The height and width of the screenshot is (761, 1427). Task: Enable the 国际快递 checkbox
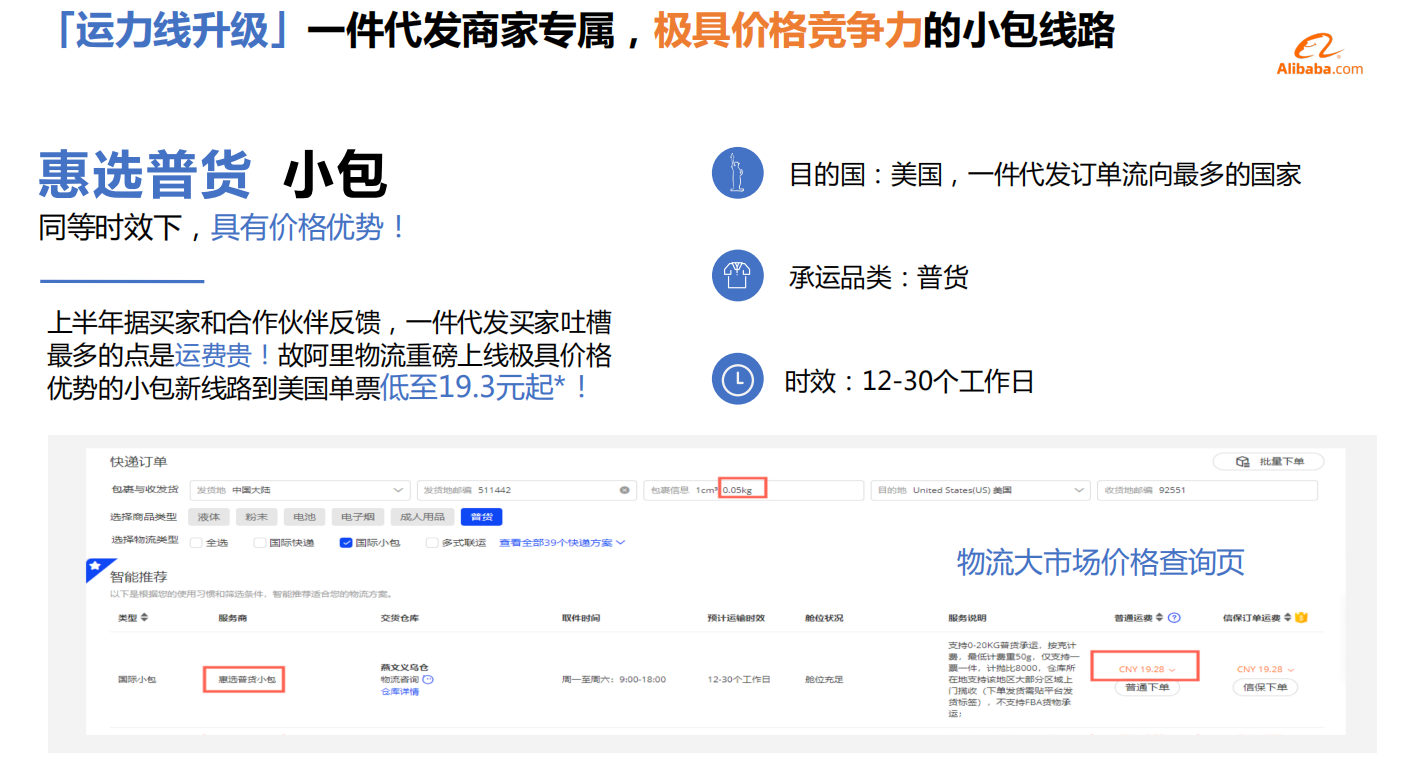(259, 543)
